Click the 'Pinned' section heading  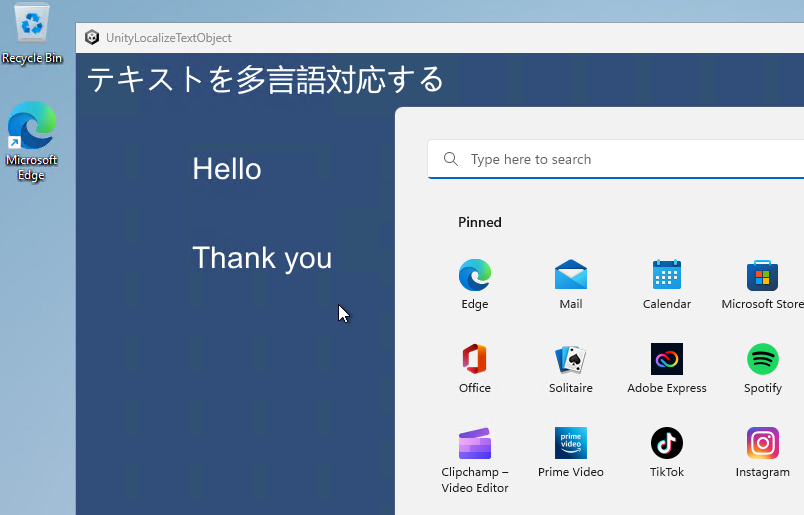[x=479, y=222]
